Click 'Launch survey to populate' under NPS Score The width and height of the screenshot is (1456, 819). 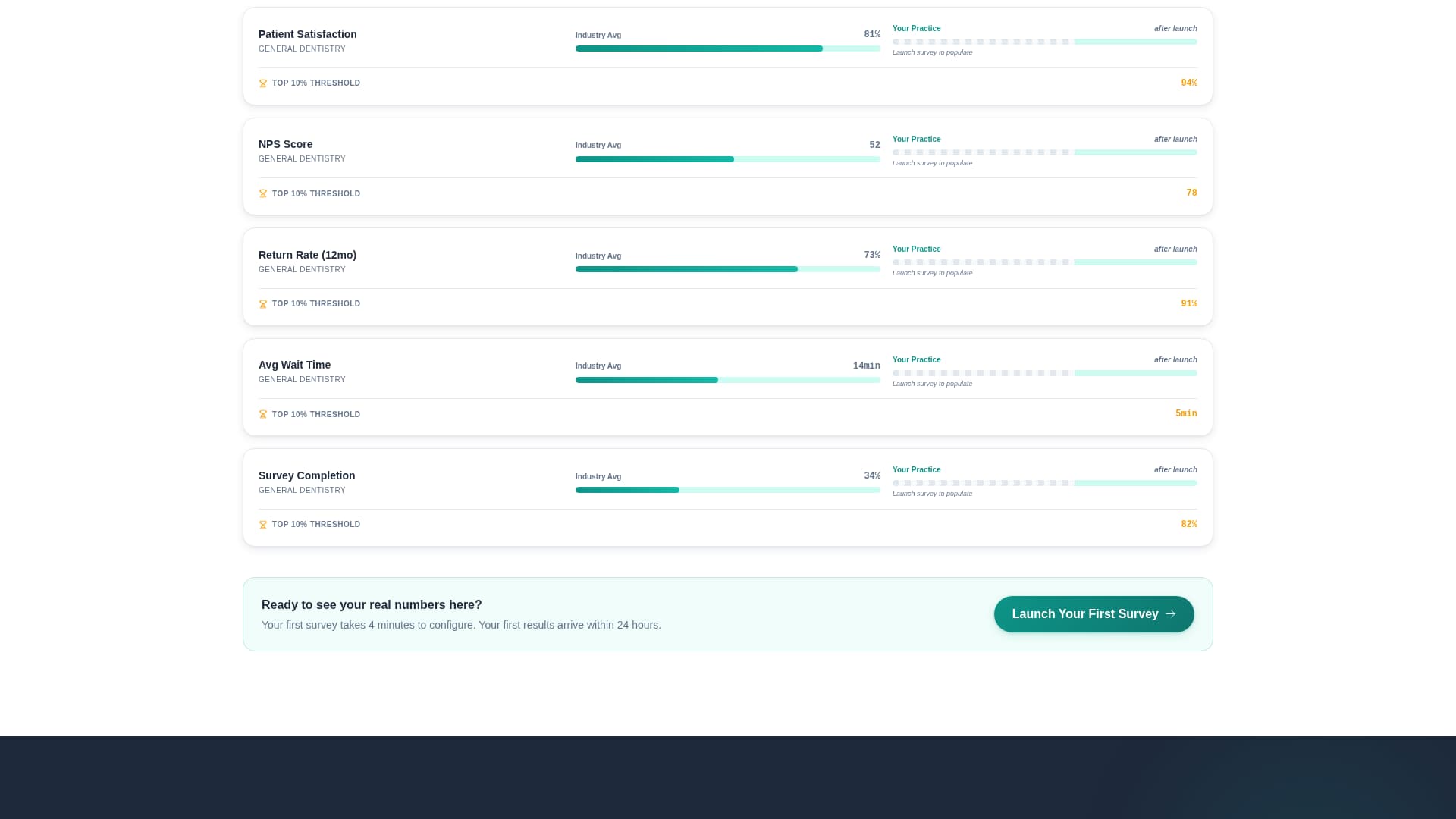pos(932,164)
